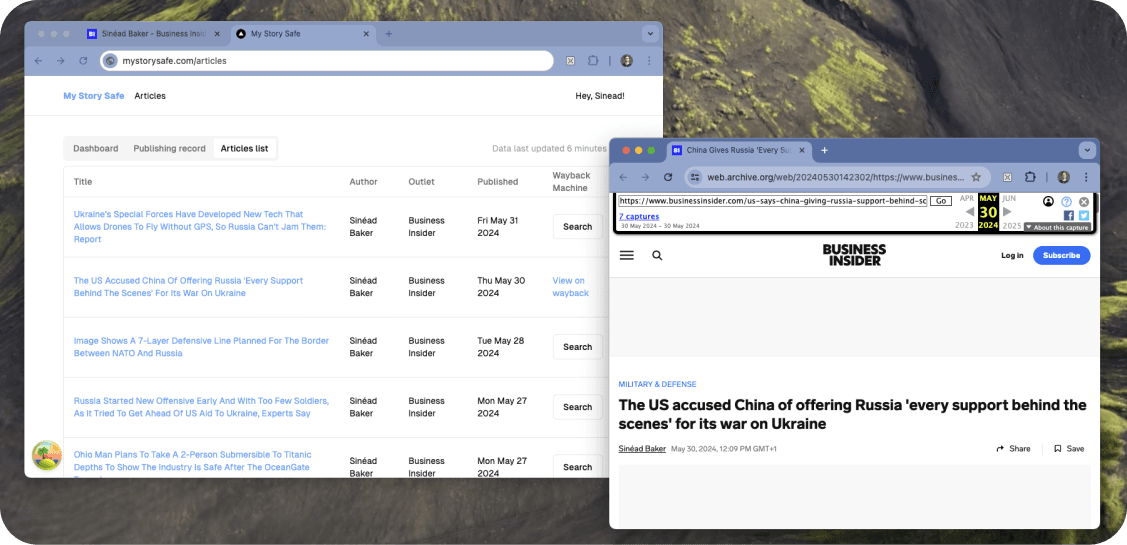Close the Wayback Machine toolbar

[1084, 202]
